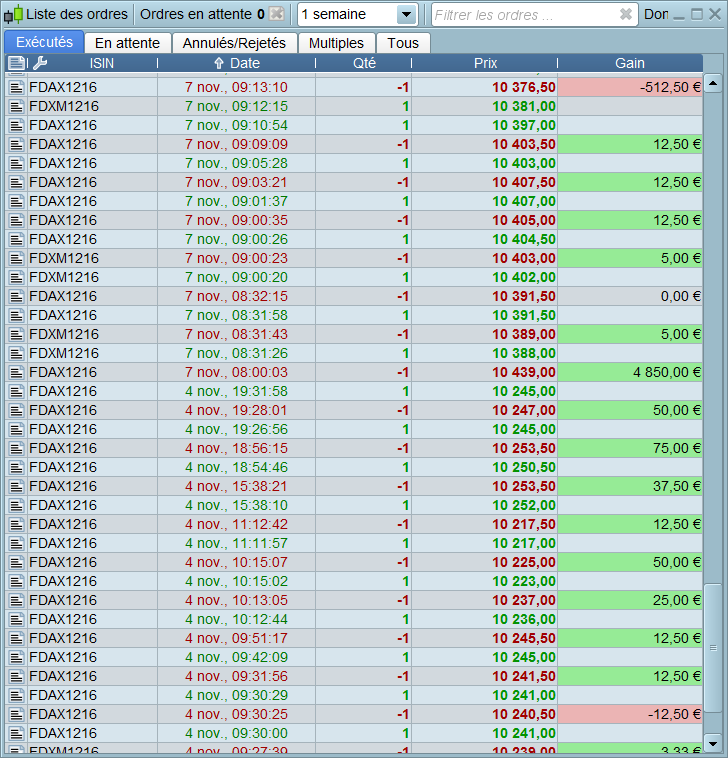Click the cancel pending orders icon
728x758 pixels.
click(x=277, y=15)
